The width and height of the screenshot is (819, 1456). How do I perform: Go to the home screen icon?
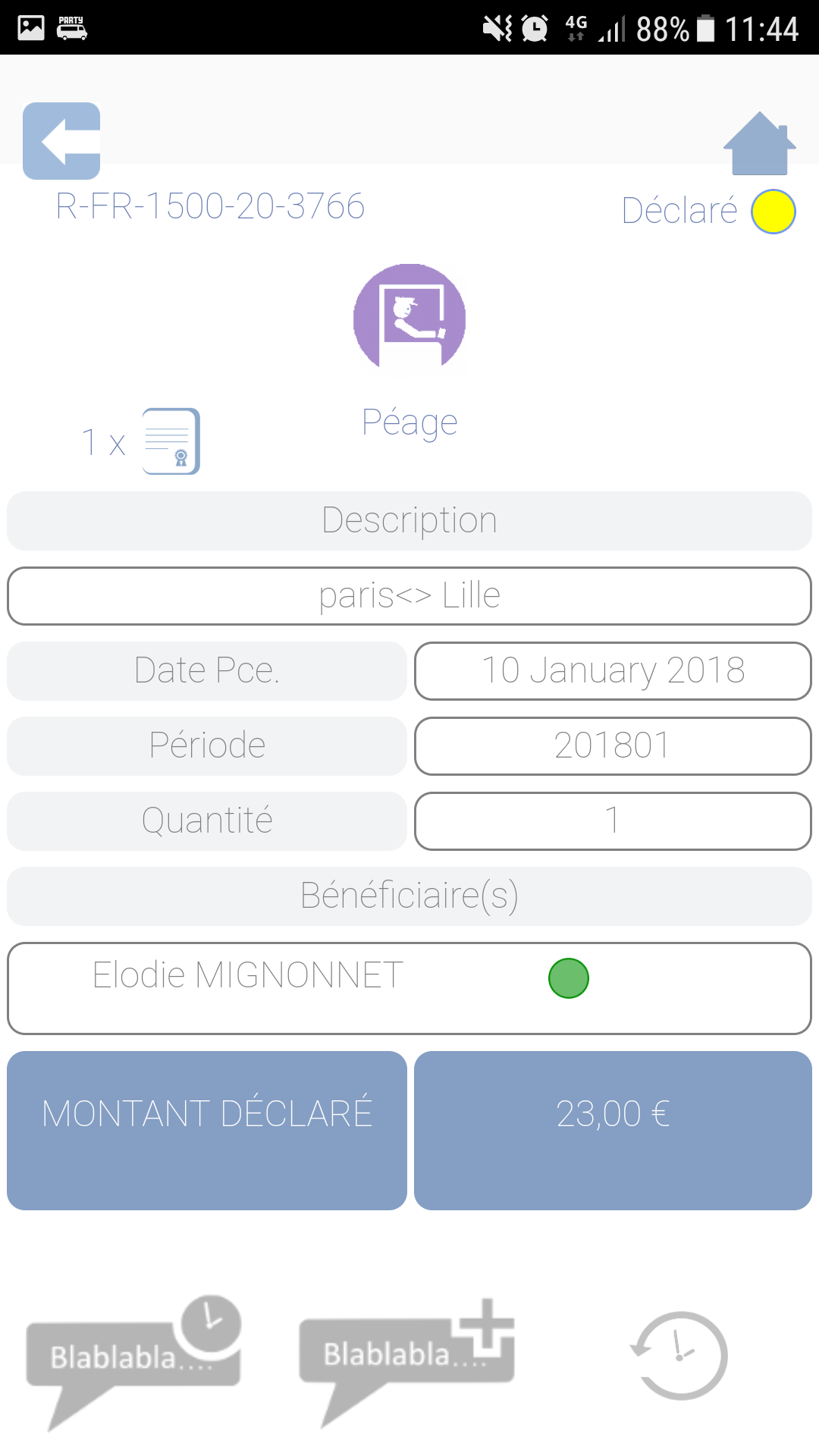click(x=759, y=144)
